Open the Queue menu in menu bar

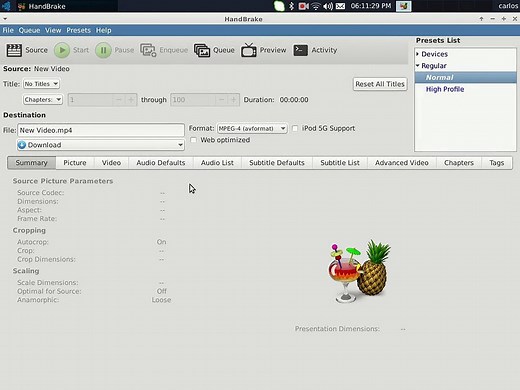29,30
